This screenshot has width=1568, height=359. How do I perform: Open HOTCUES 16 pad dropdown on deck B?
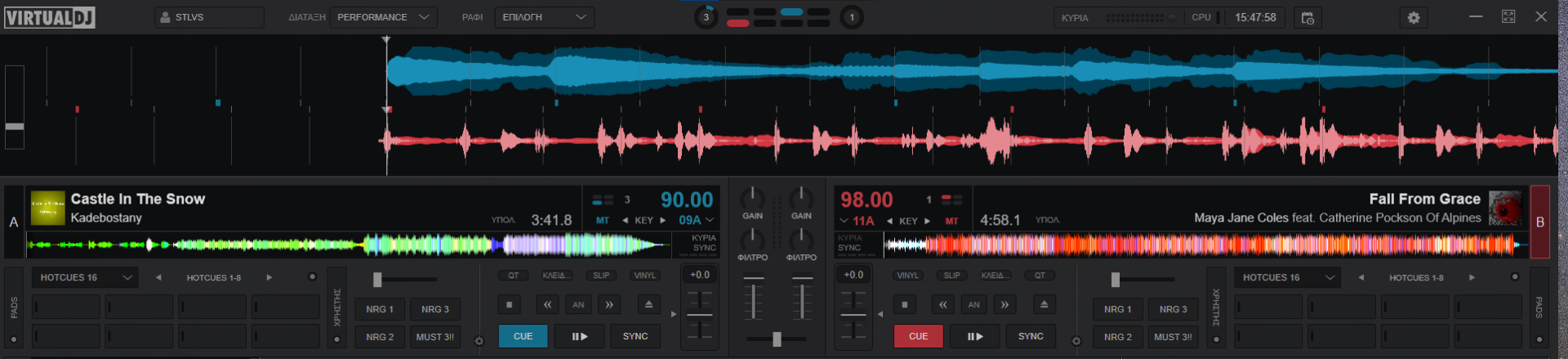(x=1287, y=278)
